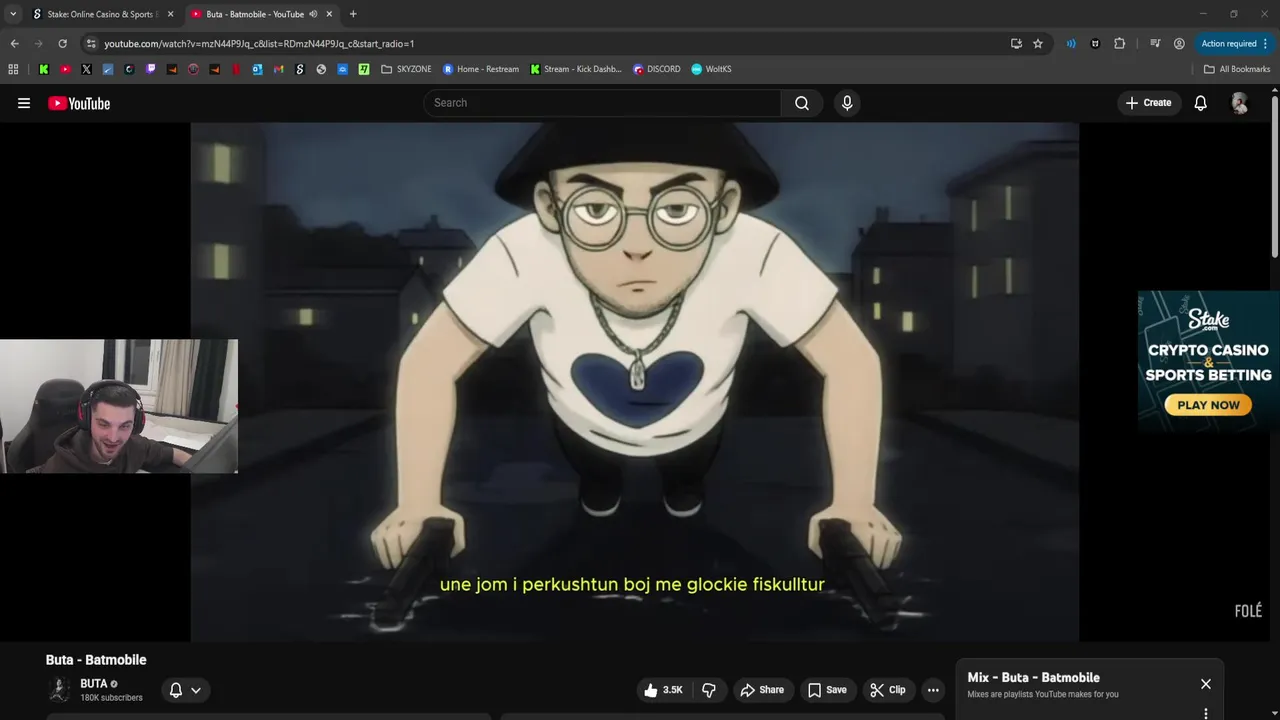1280x720 pixels.
Task: Click Stake PLAY NOW ad button
Action: [x=1208, y=405]
